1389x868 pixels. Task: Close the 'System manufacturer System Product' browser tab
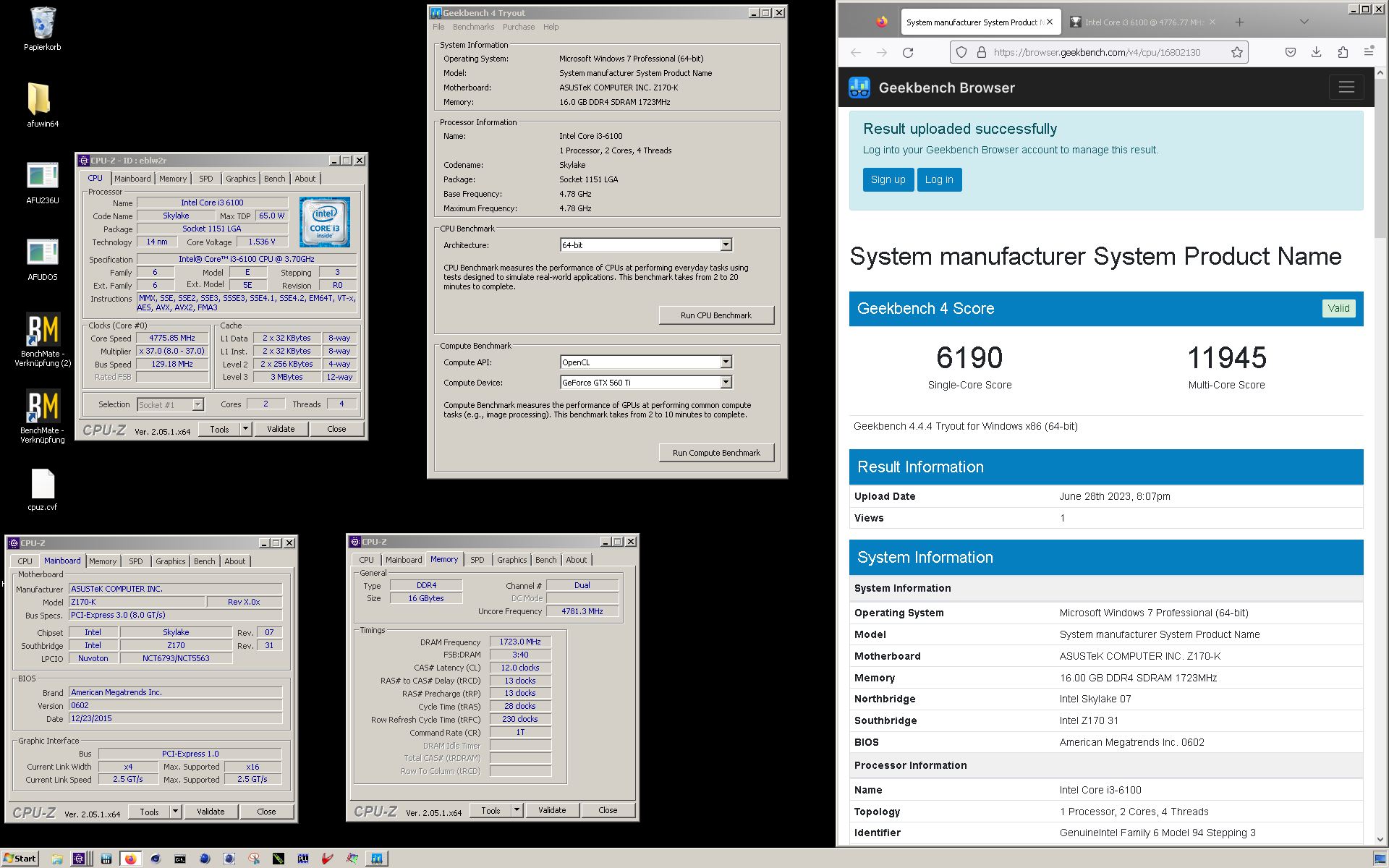[1050, 22]
